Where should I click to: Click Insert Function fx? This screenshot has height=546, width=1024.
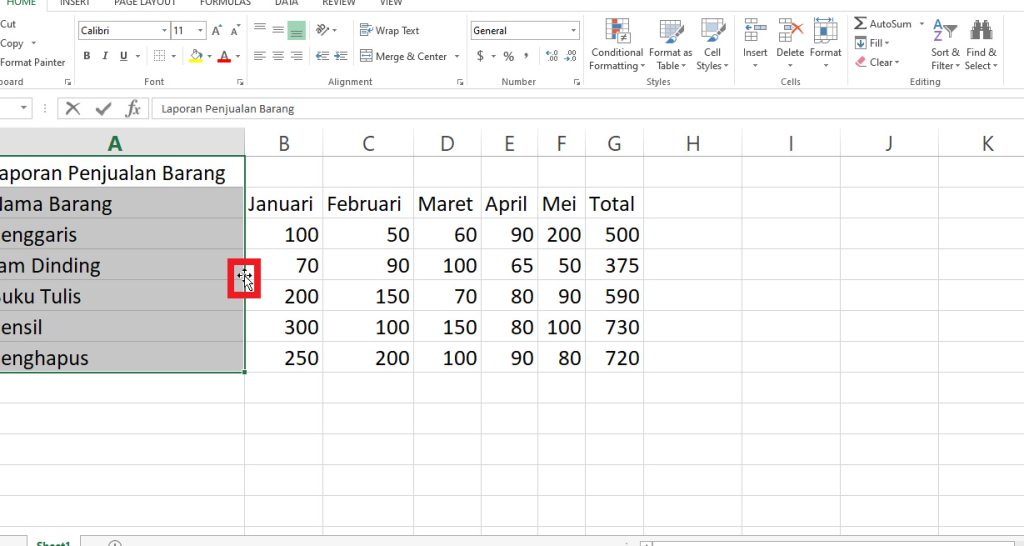coord(133,108)
